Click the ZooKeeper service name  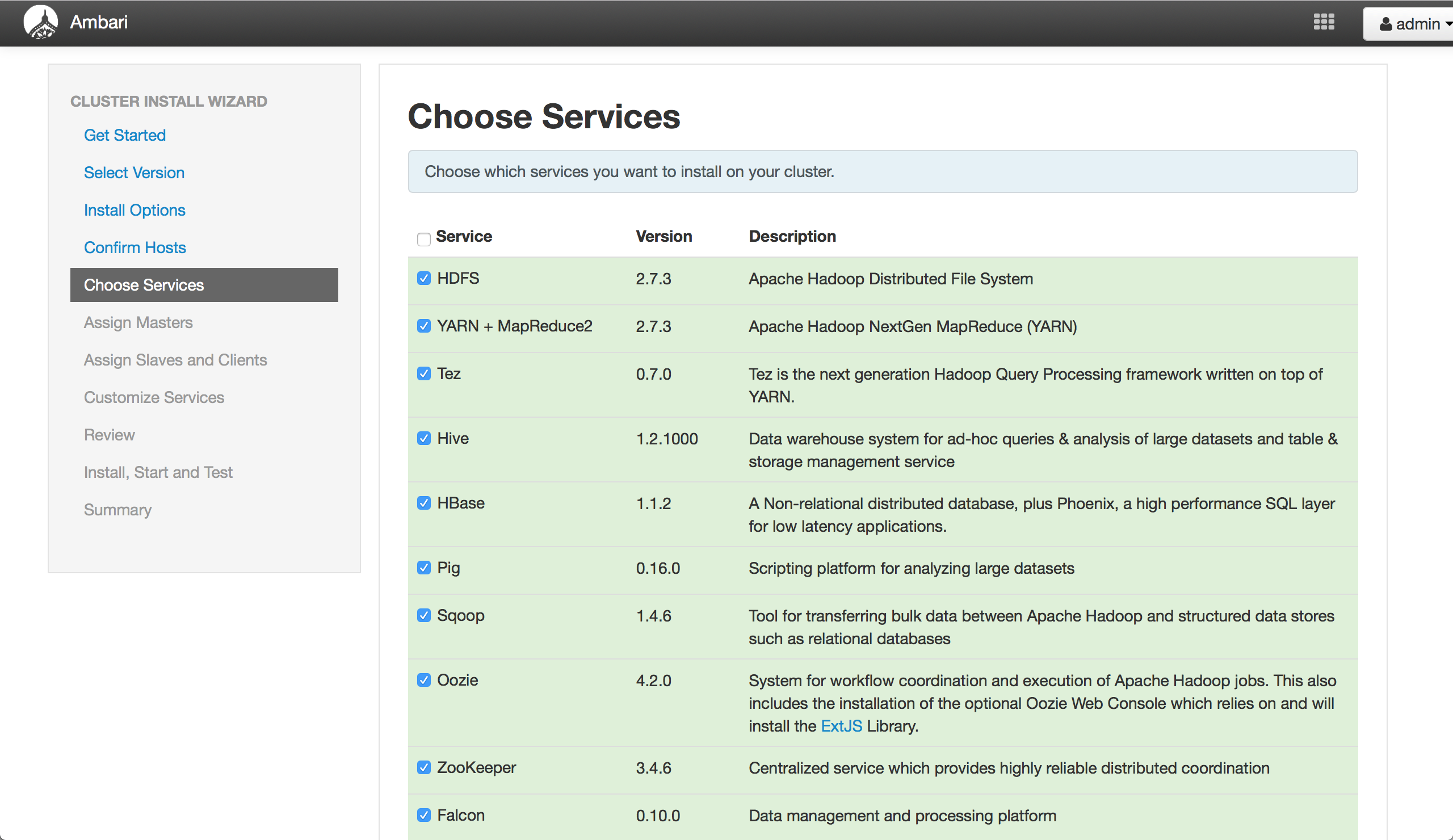point(476,767)
